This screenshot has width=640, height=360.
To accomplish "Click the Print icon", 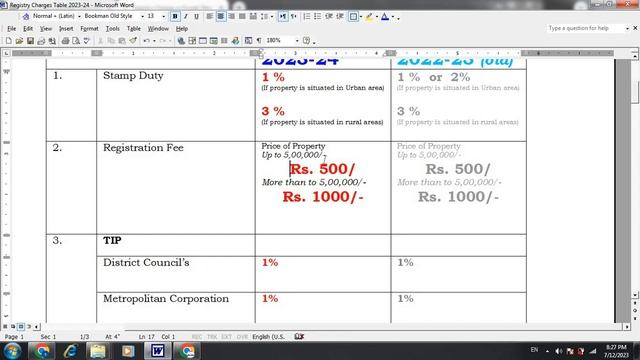I will pyautogui.click(x=65, y=40).
